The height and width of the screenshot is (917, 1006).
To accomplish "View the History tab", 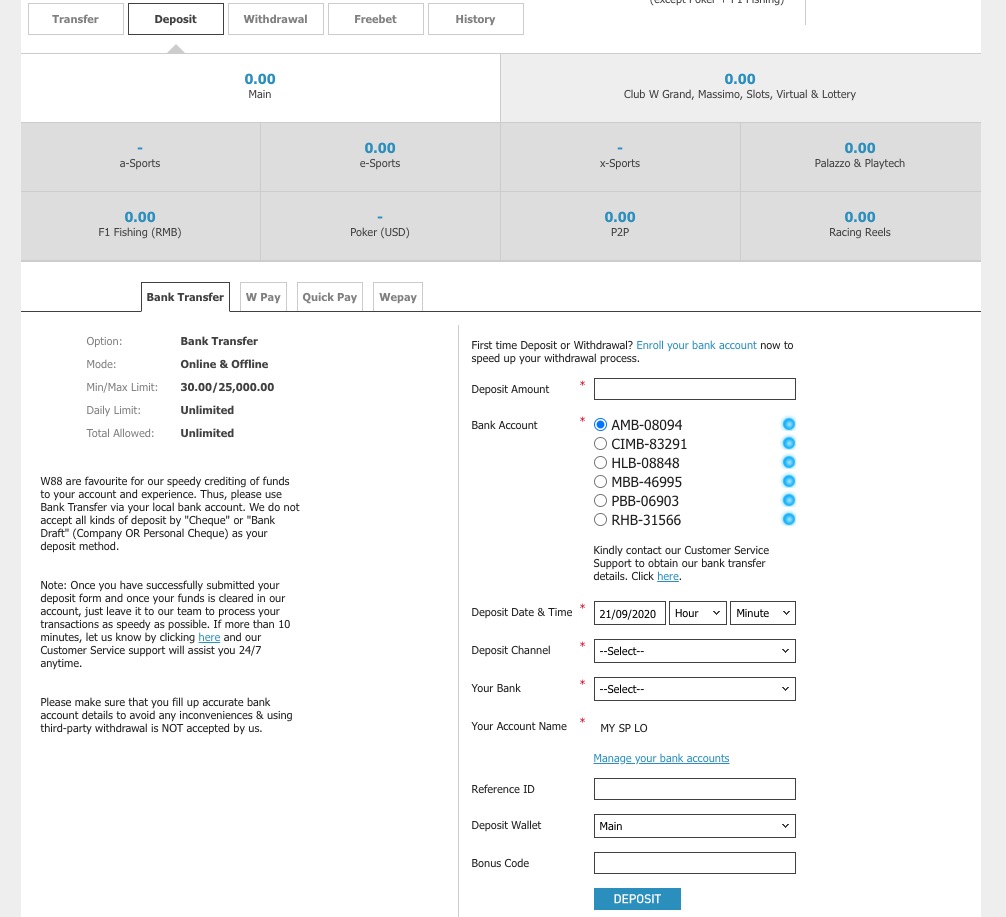I will pos(475,19).
